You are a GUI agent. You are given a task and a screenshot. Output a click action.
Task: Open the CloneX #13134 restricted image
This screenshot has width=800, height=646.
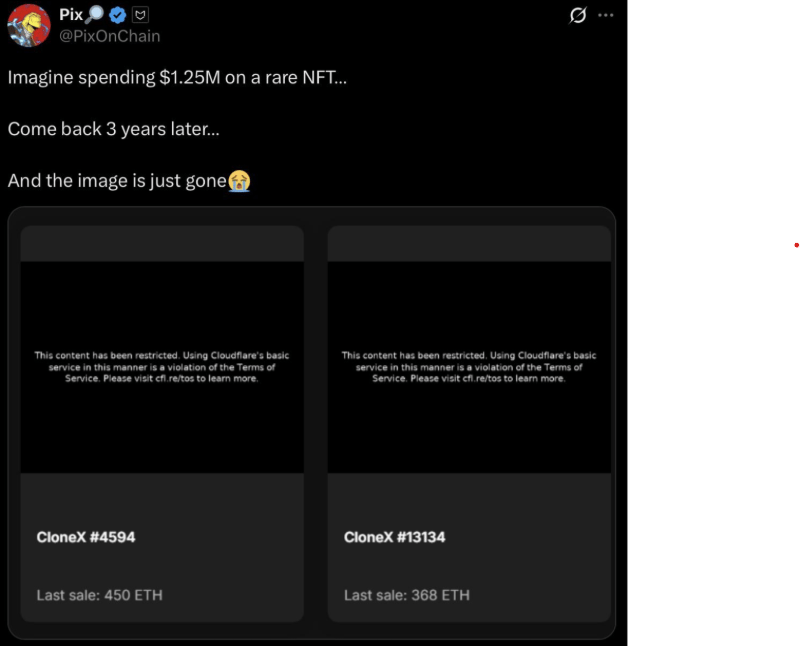click(x=469, y=367)
